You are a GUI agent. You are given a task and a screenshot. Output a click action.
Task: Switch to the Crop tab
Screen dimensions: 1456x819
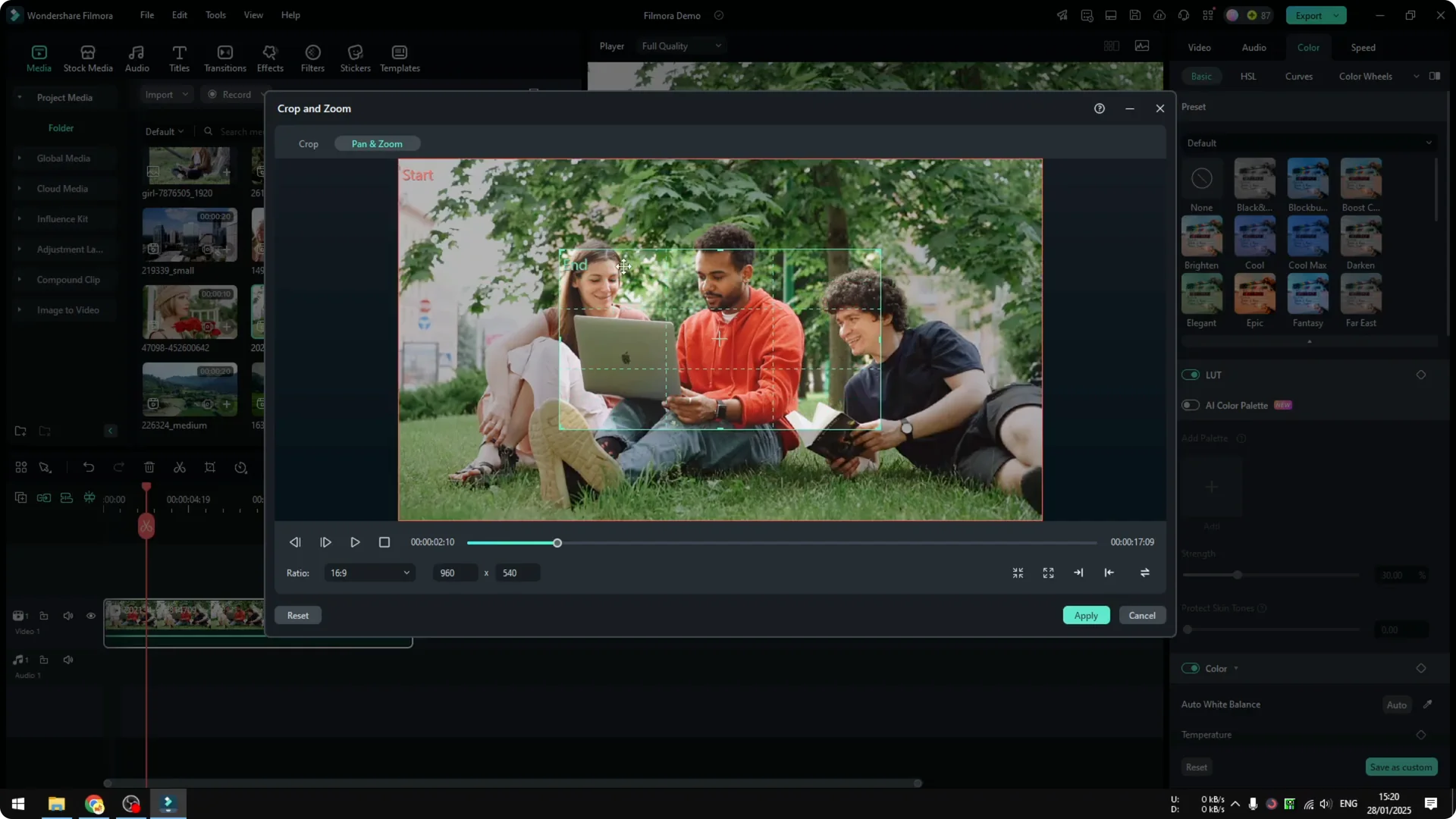[308, 143]
